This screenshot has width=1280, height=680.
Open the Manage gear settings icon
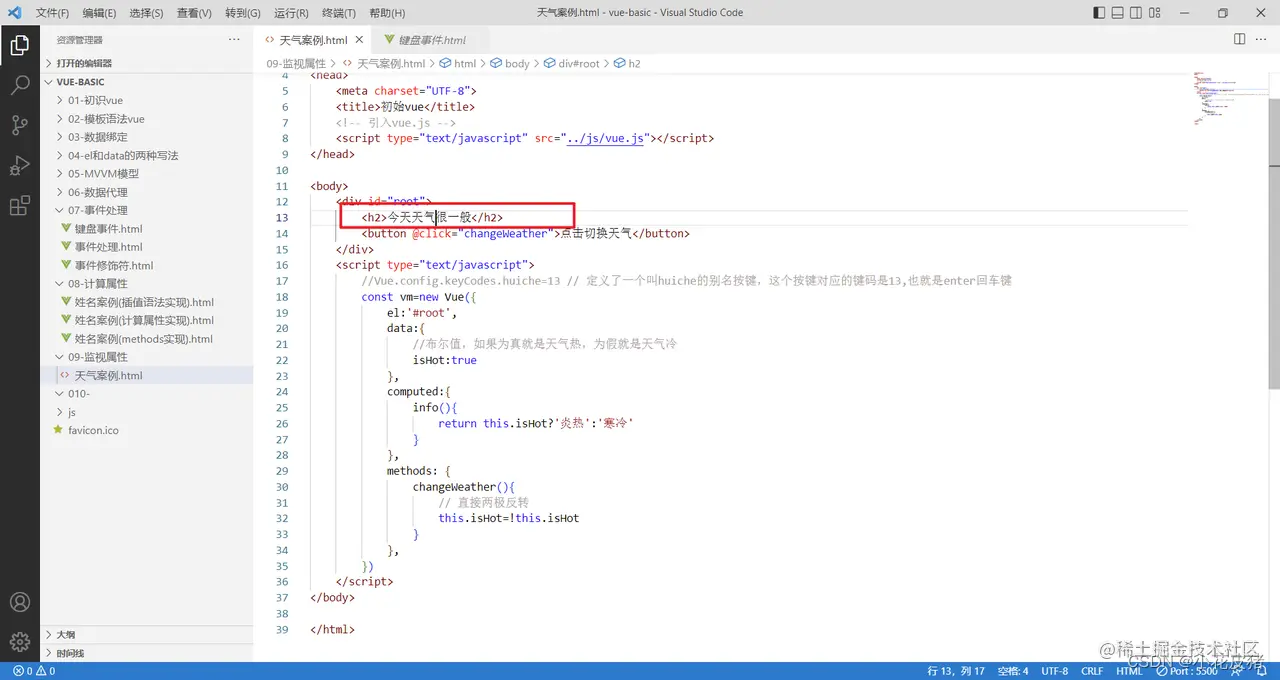(x=19, y=642)
